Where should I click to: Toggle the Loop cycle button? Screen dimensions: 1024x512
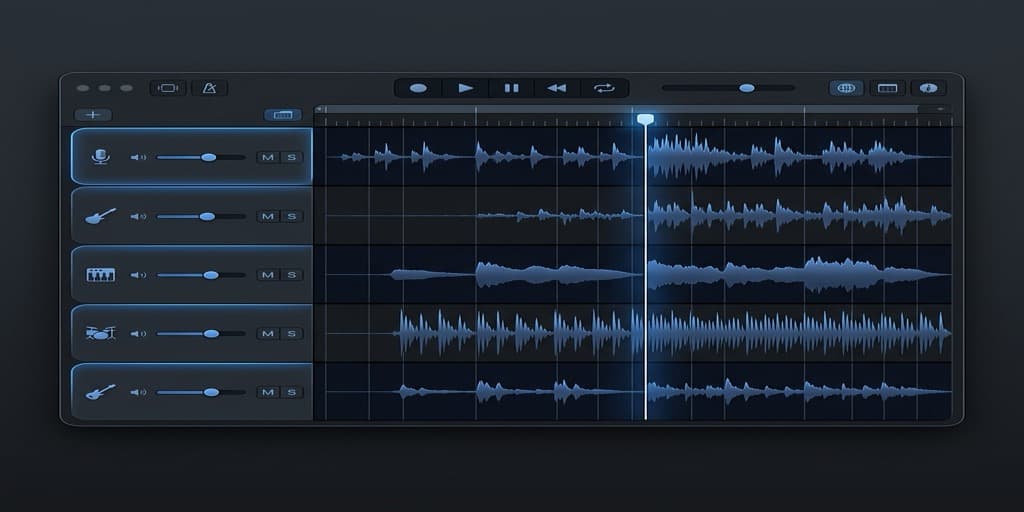click(604, 88)
